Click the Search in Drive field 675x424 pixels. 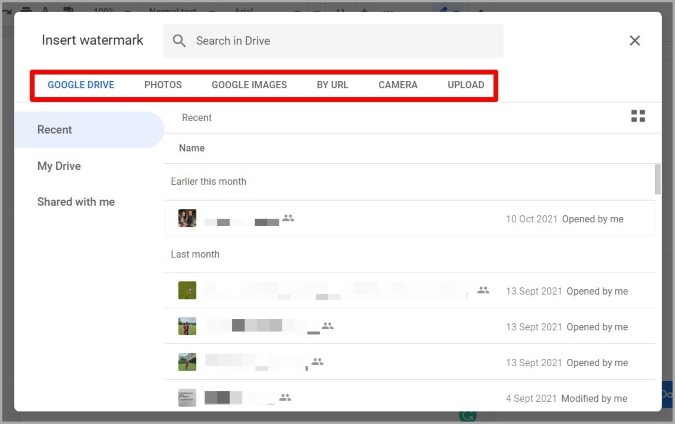click(333, 41)
